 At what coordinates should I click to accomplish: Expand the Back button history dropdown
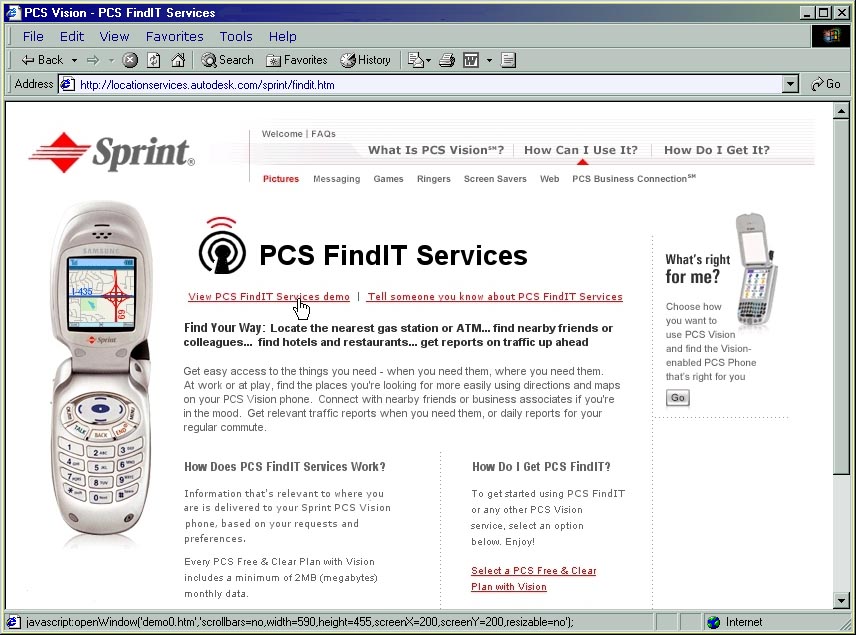tap(74, 60)
